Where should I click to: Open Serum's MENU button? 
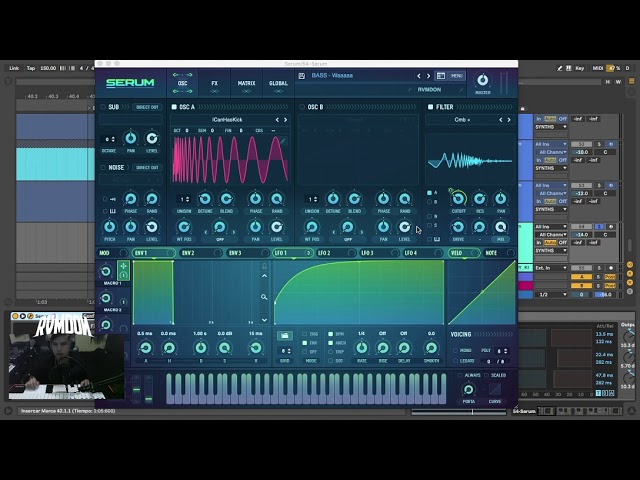[x=456, y=76]
